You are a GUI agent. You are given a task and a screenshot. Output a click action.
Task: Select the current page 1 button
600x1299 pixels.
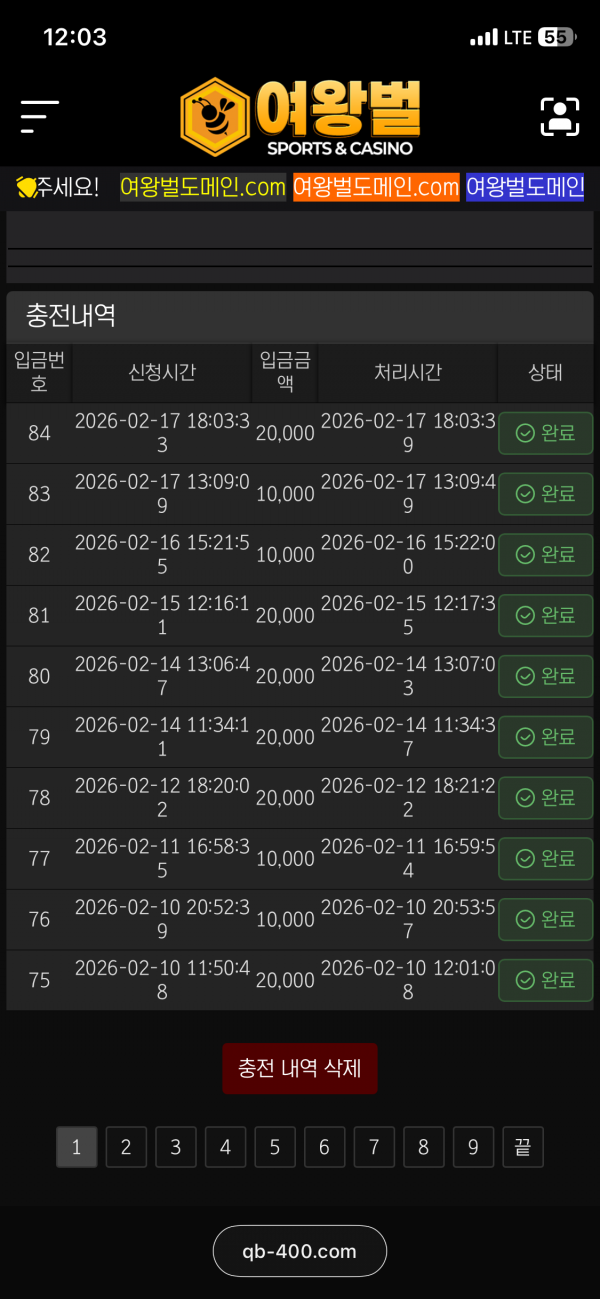tap(77, 1147)
